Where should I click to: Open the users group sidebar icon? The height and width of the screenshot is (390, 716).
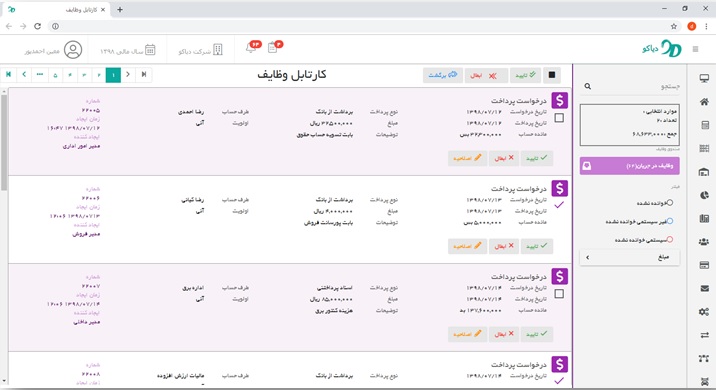pyautogui.click(x=704, y=242)
